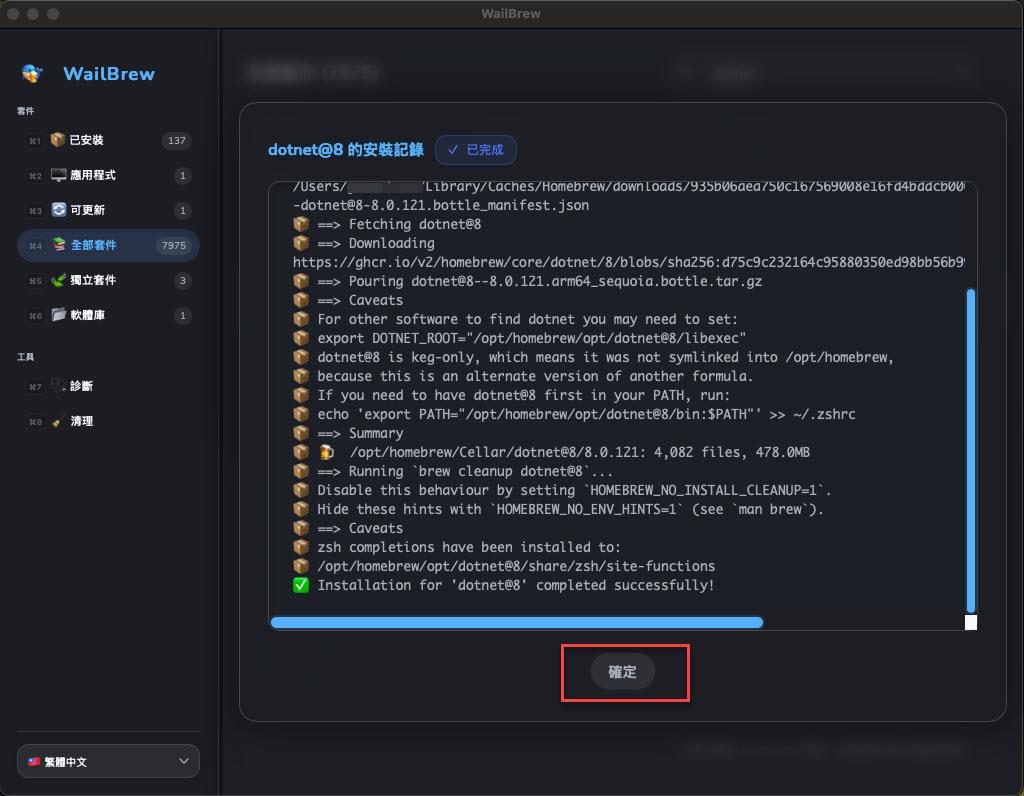The width and height of the screenshot is (1024, 796).
Task: Open 診斷 with the stethoscope icon
Action: (59, 386)
